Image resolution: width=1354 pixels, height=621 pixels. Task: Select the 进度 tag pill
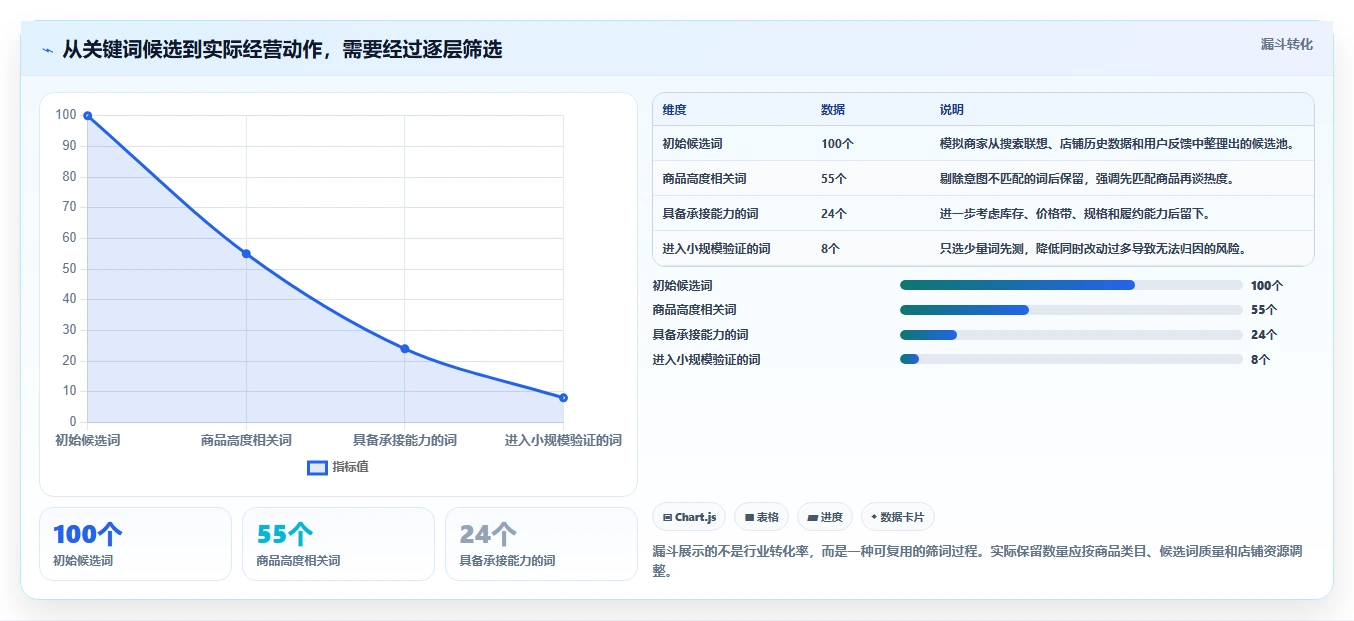click(825, 517)
